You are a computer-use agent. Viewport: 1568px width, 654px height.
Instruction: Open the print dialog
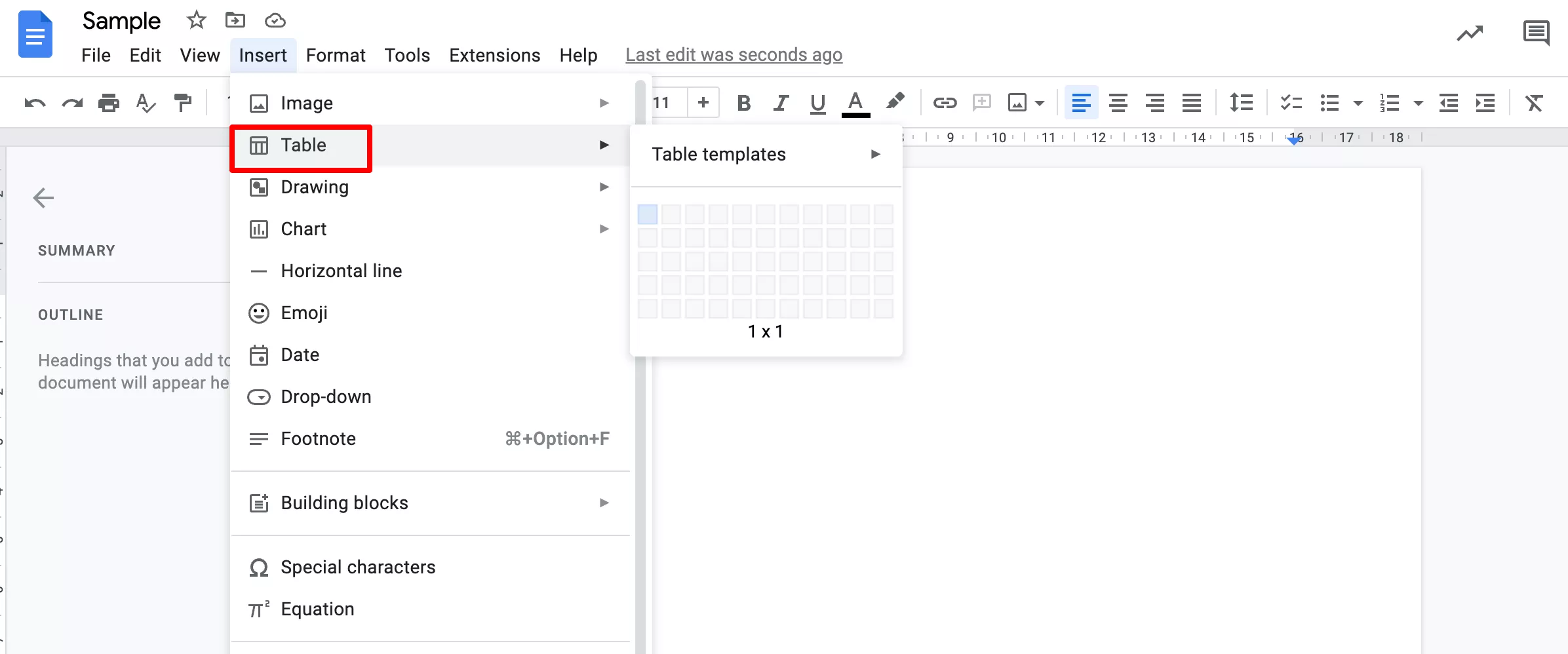(x=109, y=102)
